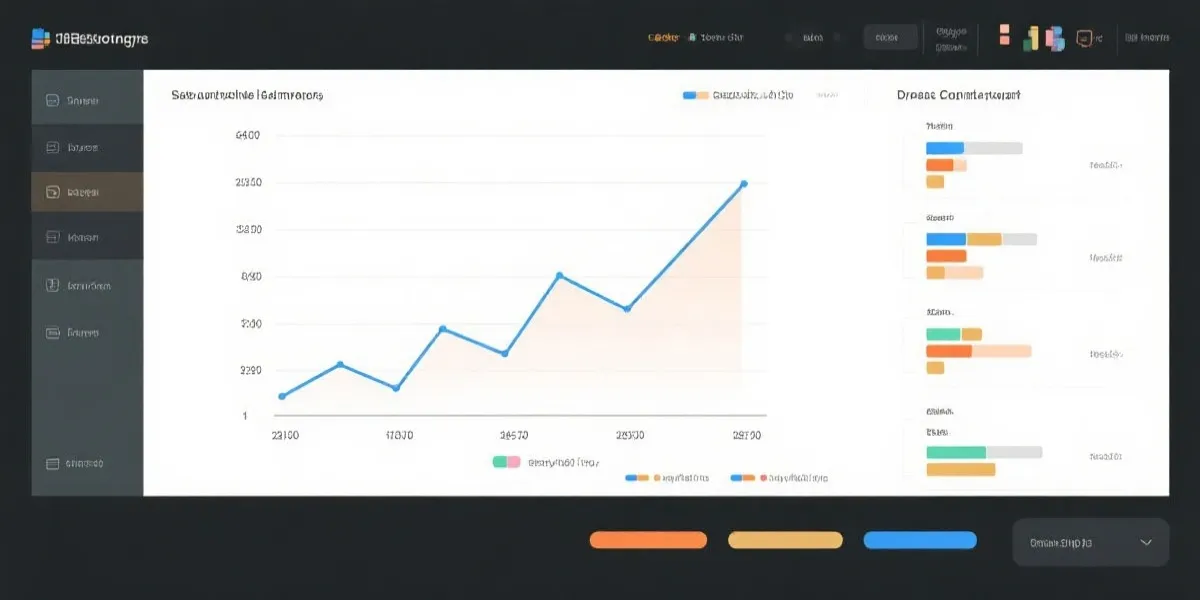Toggle the rightmost blue-orange legend under the chart
Viewport: 1200px width, 600px height.
[743, 479]
